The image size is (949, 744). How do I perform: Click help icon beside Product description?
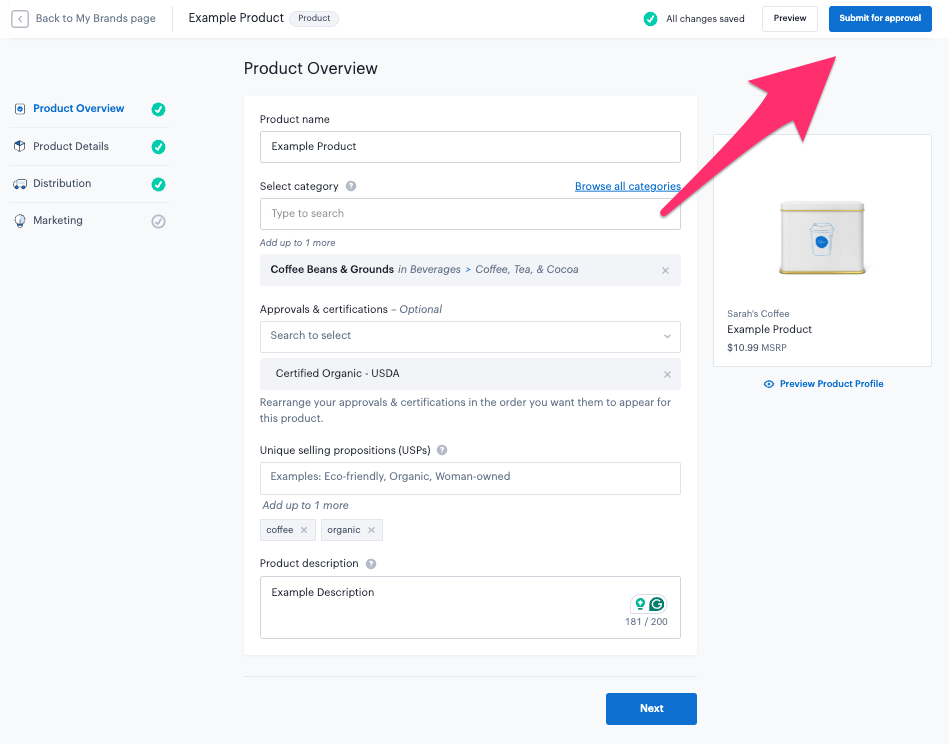(371, 564)
